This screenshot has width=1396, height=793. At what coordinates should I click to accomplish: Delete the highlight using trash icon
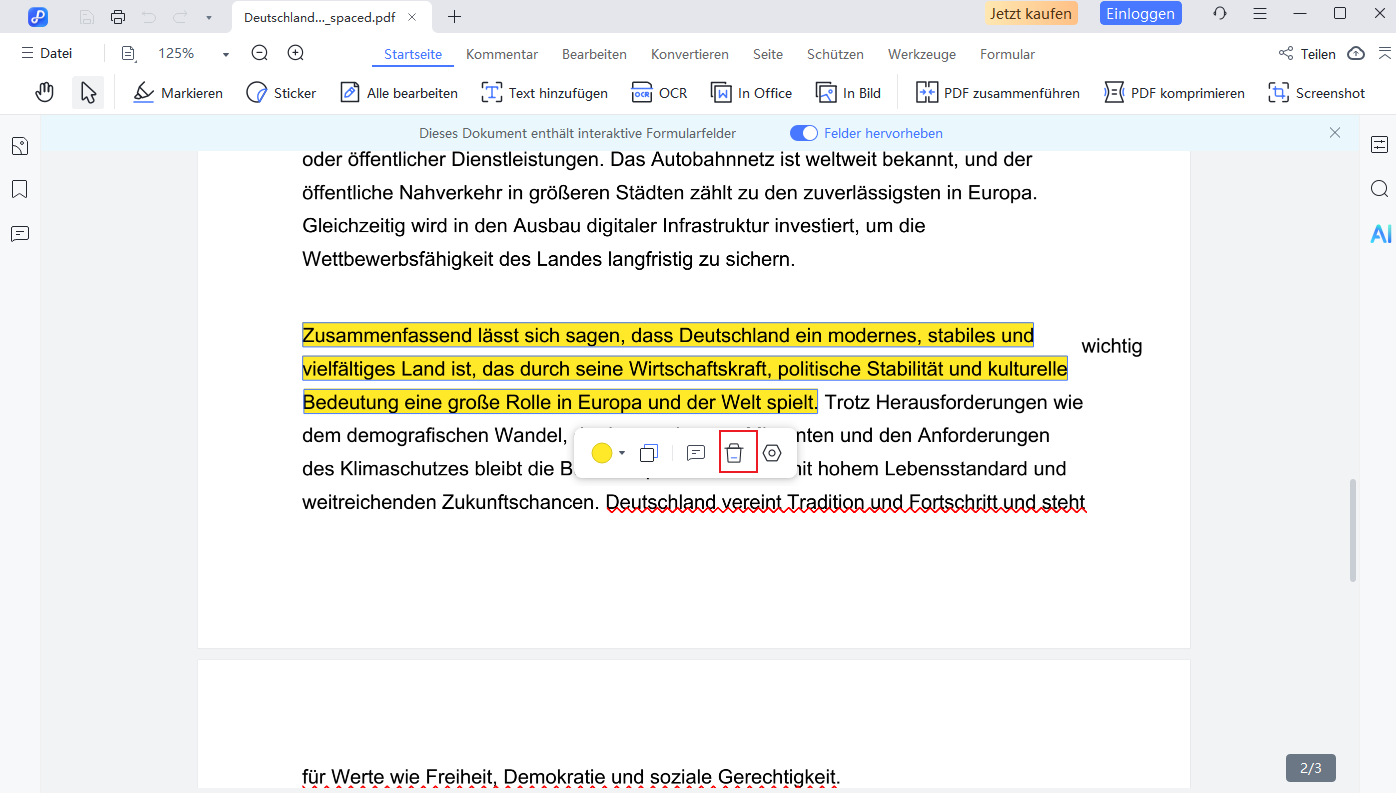tap(734, 453)
